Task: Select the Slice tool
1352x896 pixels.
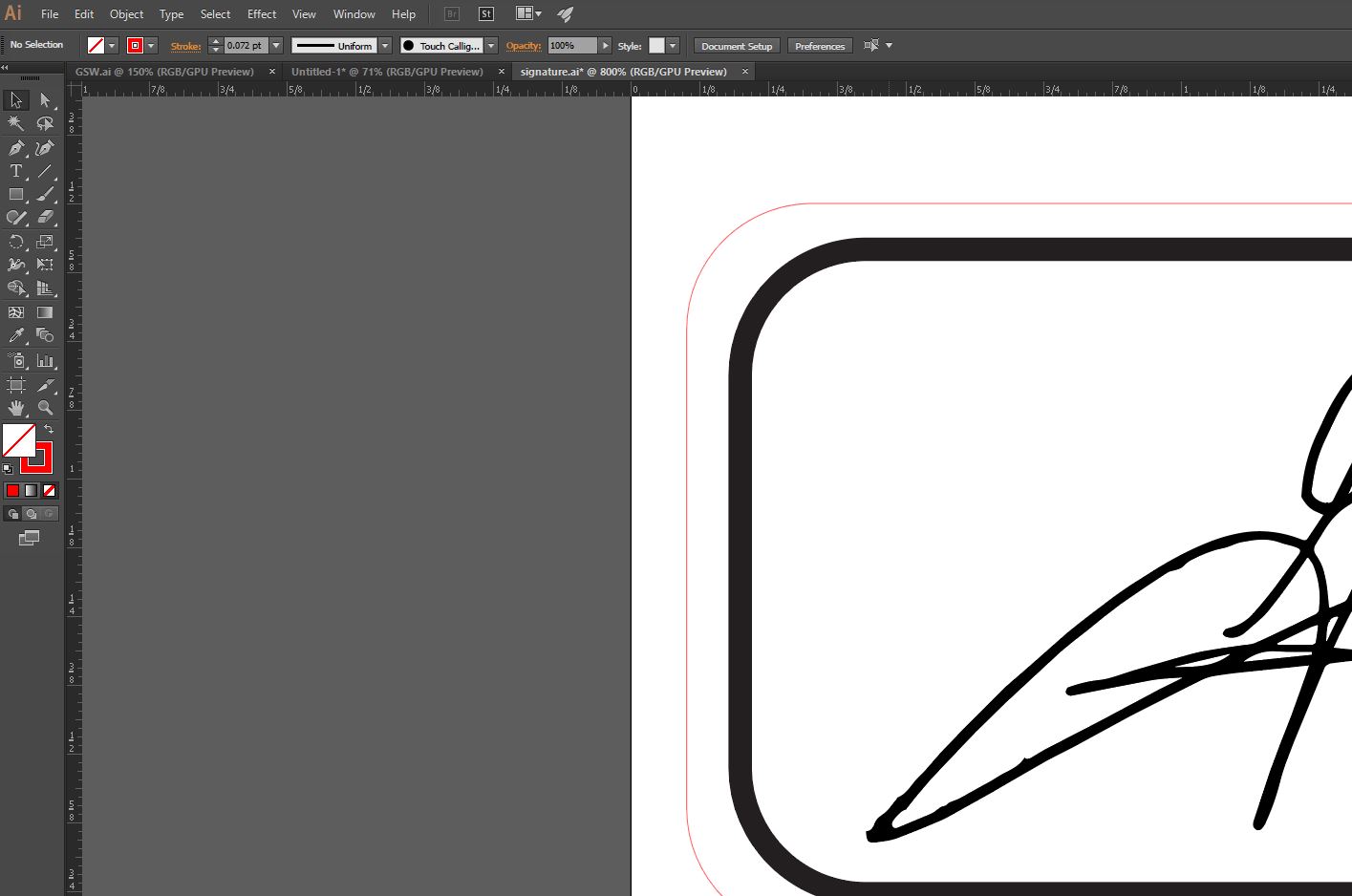Action: [45, 385]
